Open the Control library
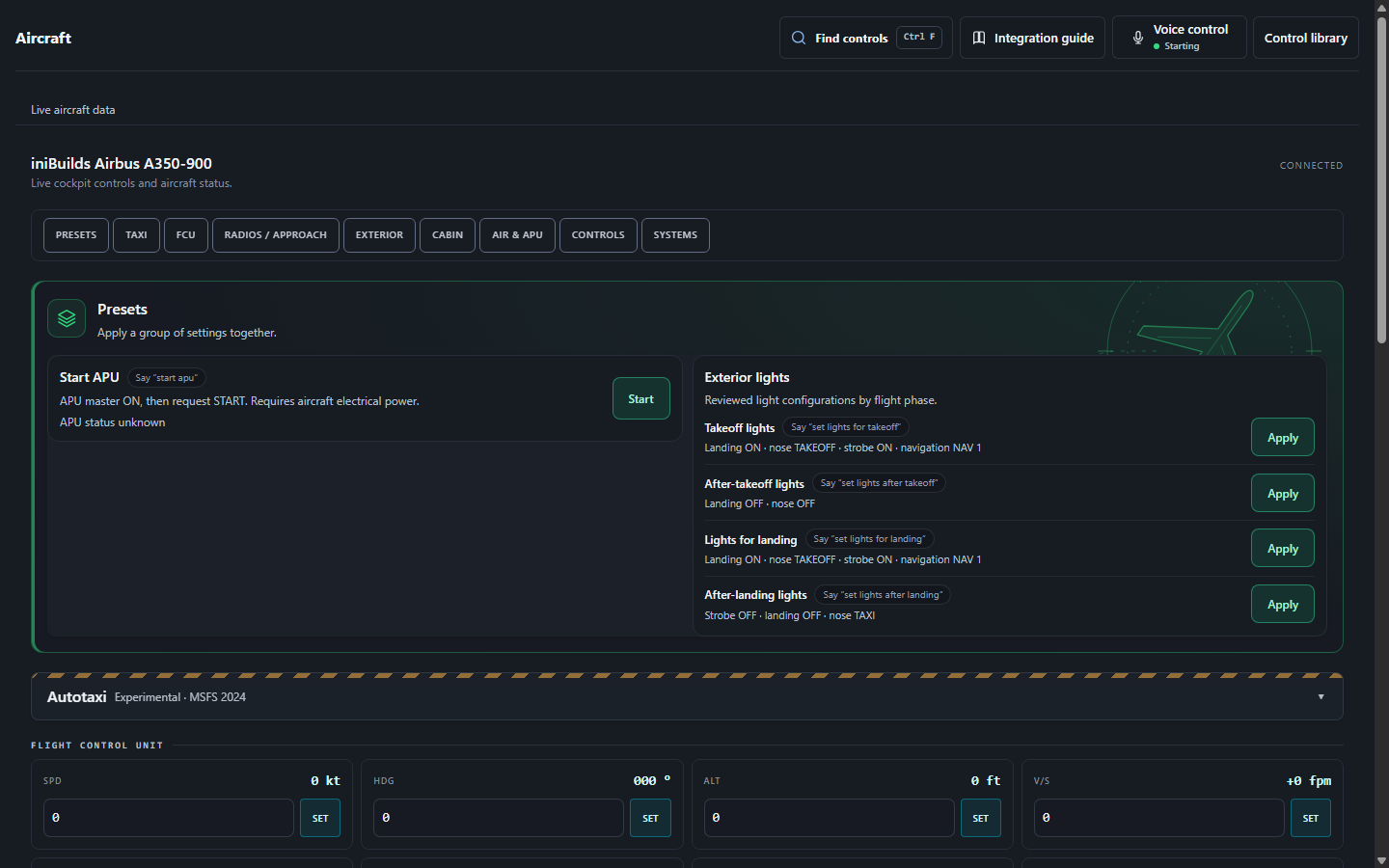Screen dimensions: 1389x868 pyautogui.click(x=1305, y=38)
